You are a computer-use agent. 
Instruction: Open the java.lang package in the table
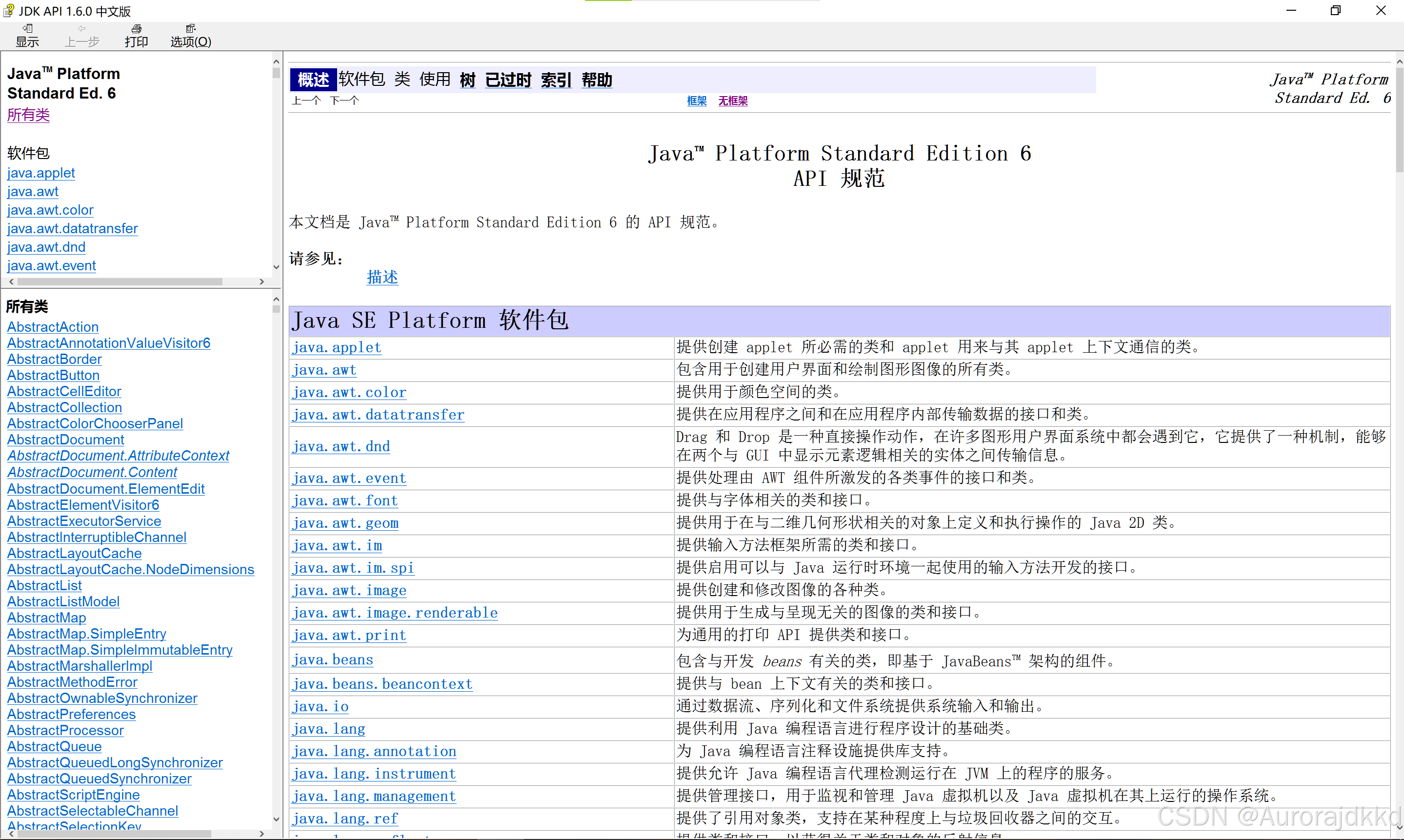[x=329, y=728]
